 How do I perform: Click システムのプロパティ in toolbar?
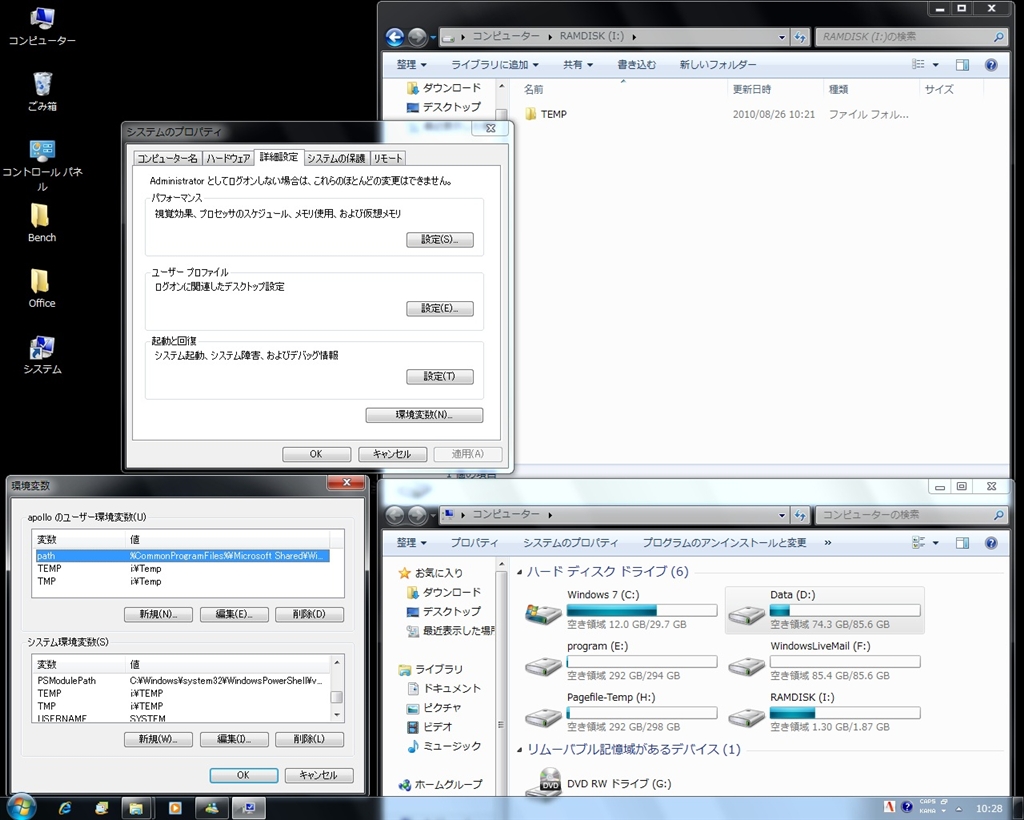tap(570, 543)
